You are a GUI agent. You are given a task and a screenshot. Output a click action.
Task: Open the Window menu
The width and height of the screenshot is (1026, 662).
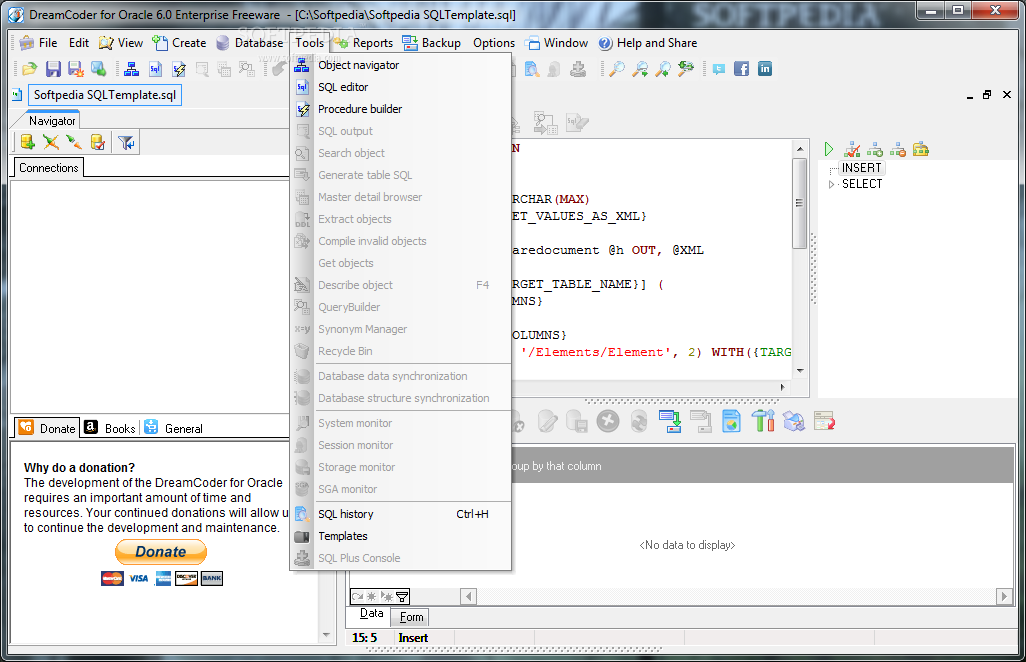tap(557, 43)
